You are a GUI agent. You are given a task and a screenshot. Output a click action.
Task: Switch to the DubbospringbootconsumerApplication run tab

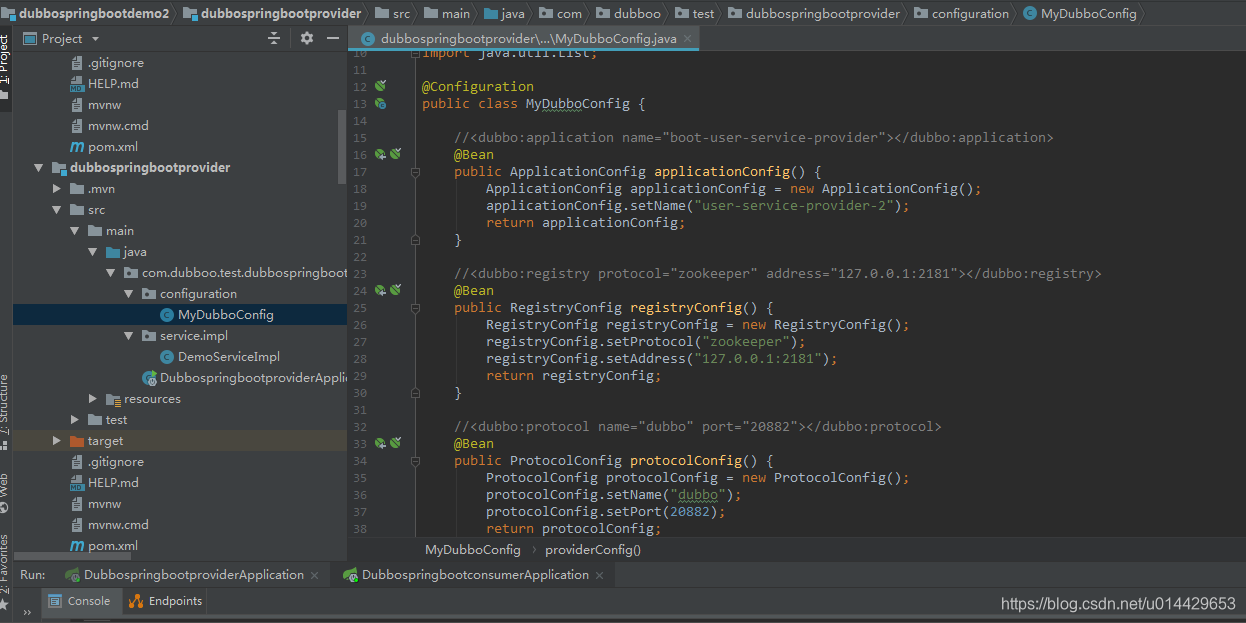475,575
